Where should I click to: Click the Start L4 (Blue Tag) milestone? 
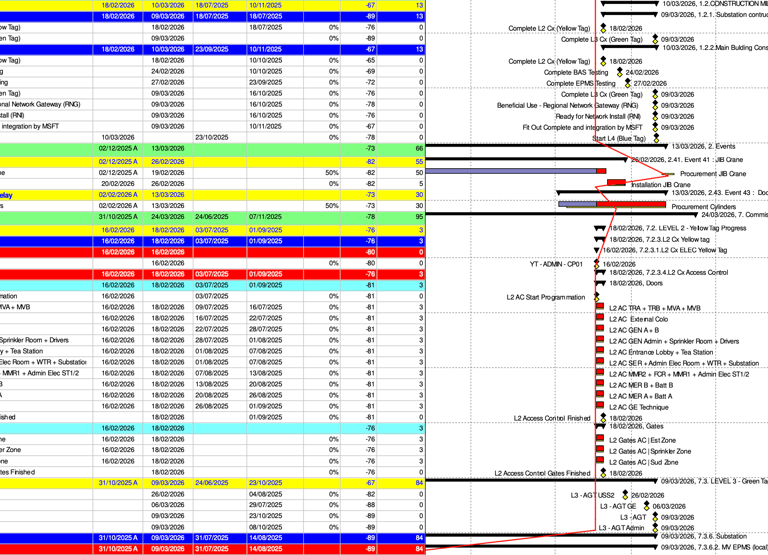click(656, 138)
